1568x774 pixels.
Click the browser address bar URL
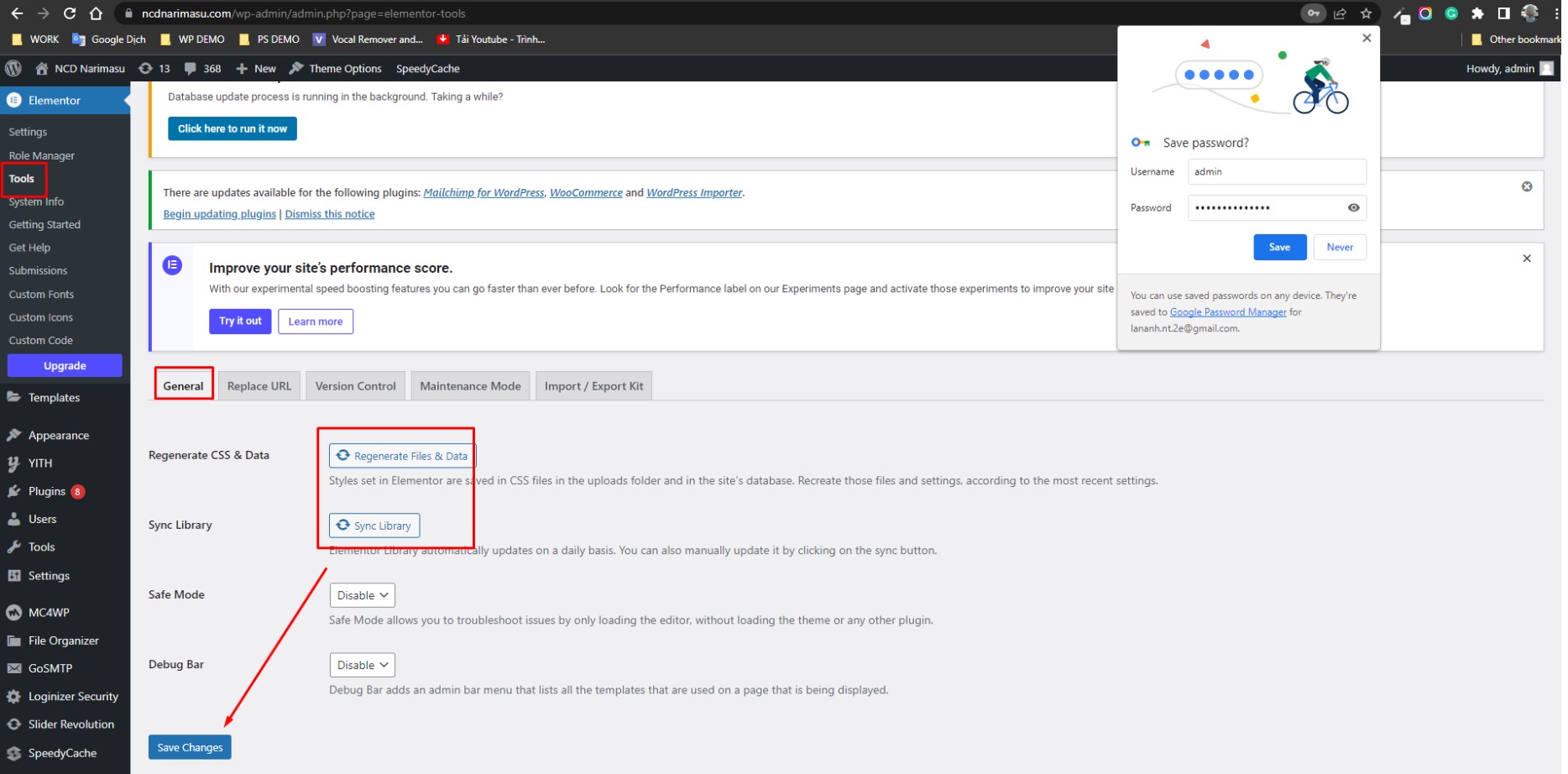[304, 13]
